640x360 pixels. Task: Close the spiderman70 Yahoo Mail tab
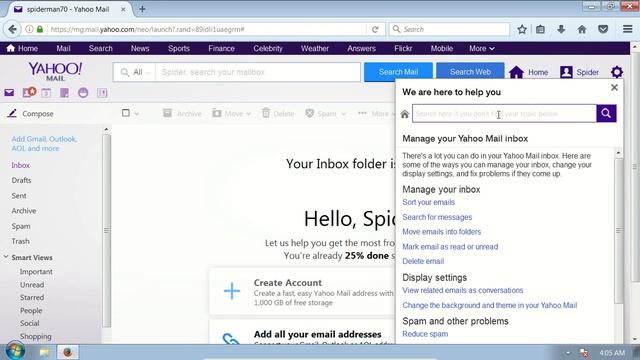coord(123,9)
